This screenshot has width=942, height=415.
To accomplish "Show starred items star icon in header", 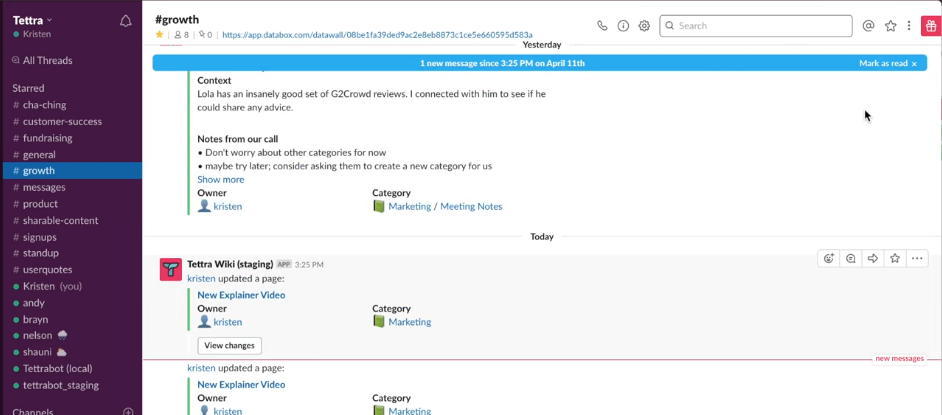I will click(x=890, y=26).
